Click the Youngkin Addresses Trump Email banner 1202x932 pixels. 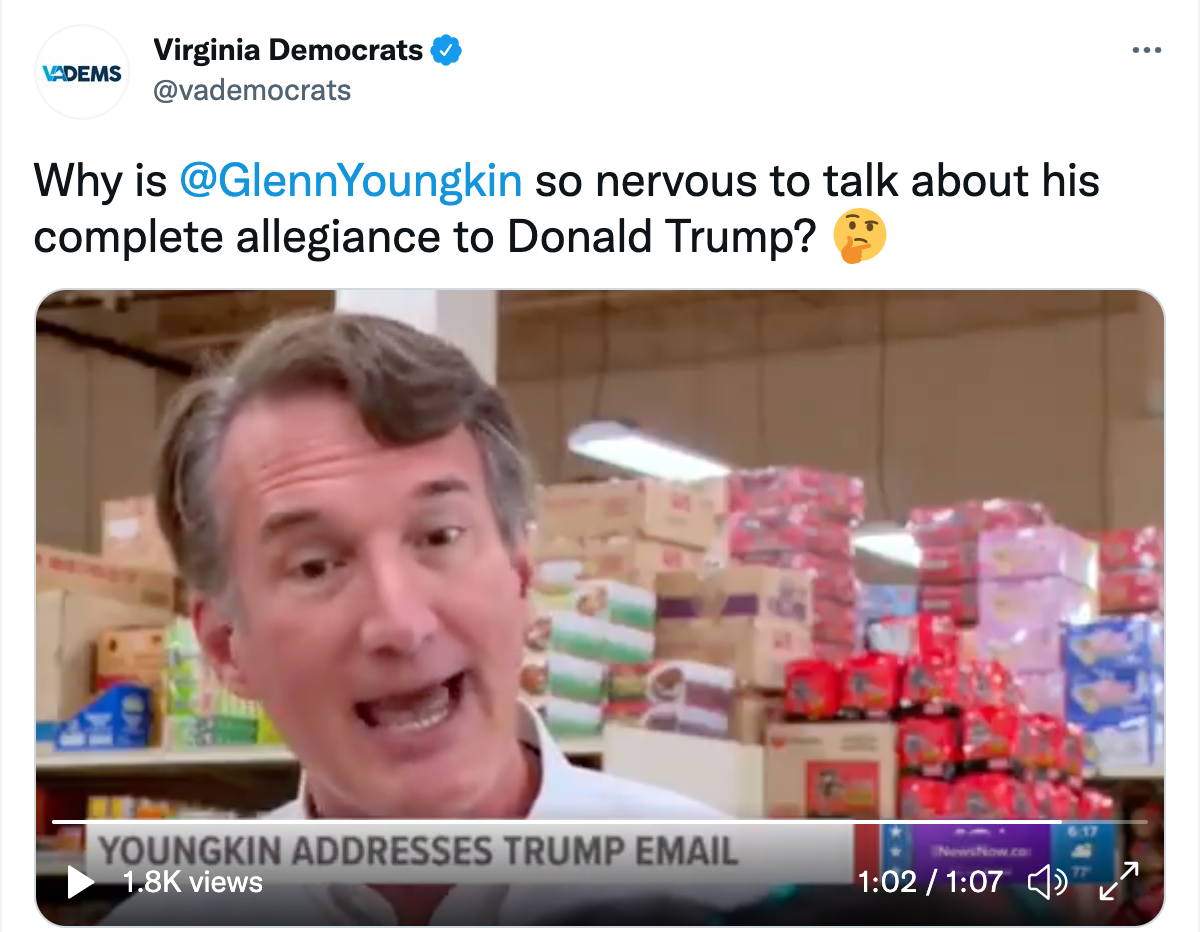tap(418, 851)
